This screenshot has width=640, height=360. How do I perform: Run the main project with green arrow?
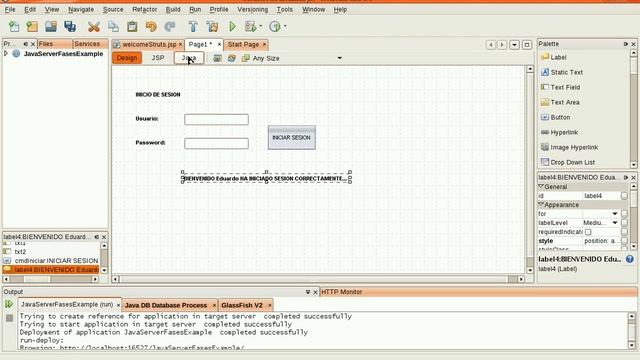tap(232, 27)
